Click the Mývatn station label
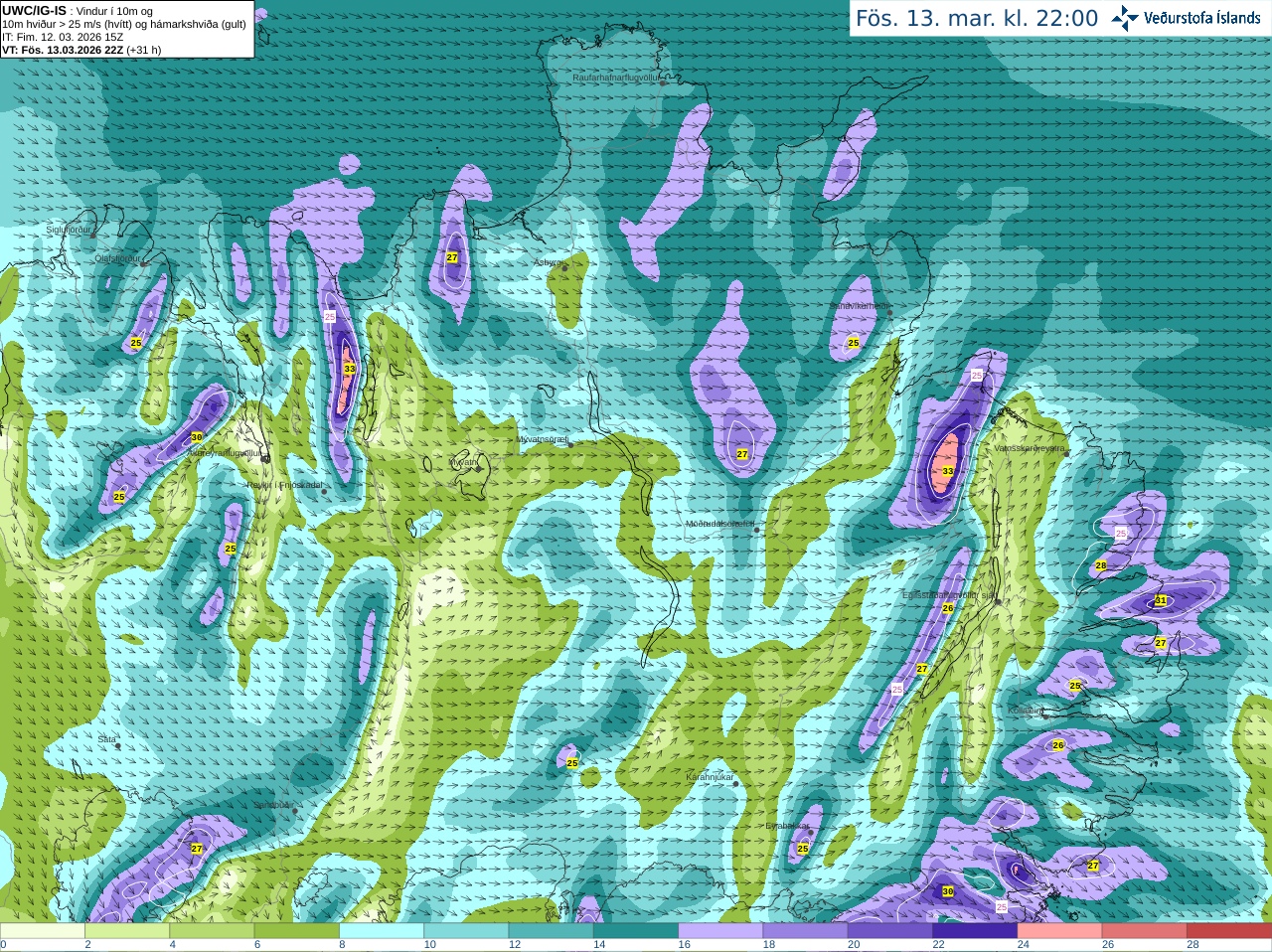The width and height of the screenshot is (1272, 952). [x=463, y=462]
